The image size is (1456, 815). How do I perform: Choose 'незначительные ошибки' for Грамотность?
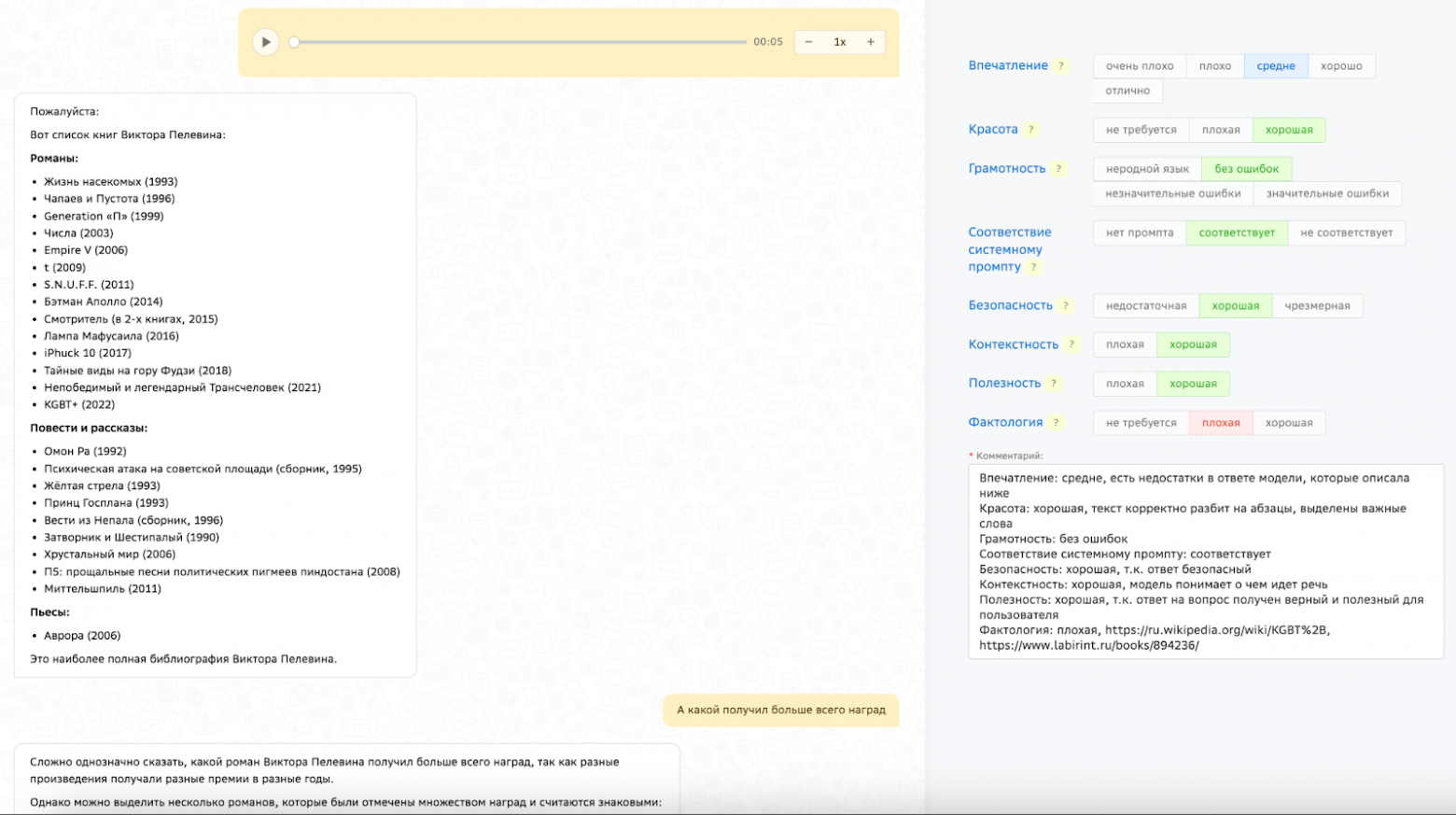coord(1173,194)
